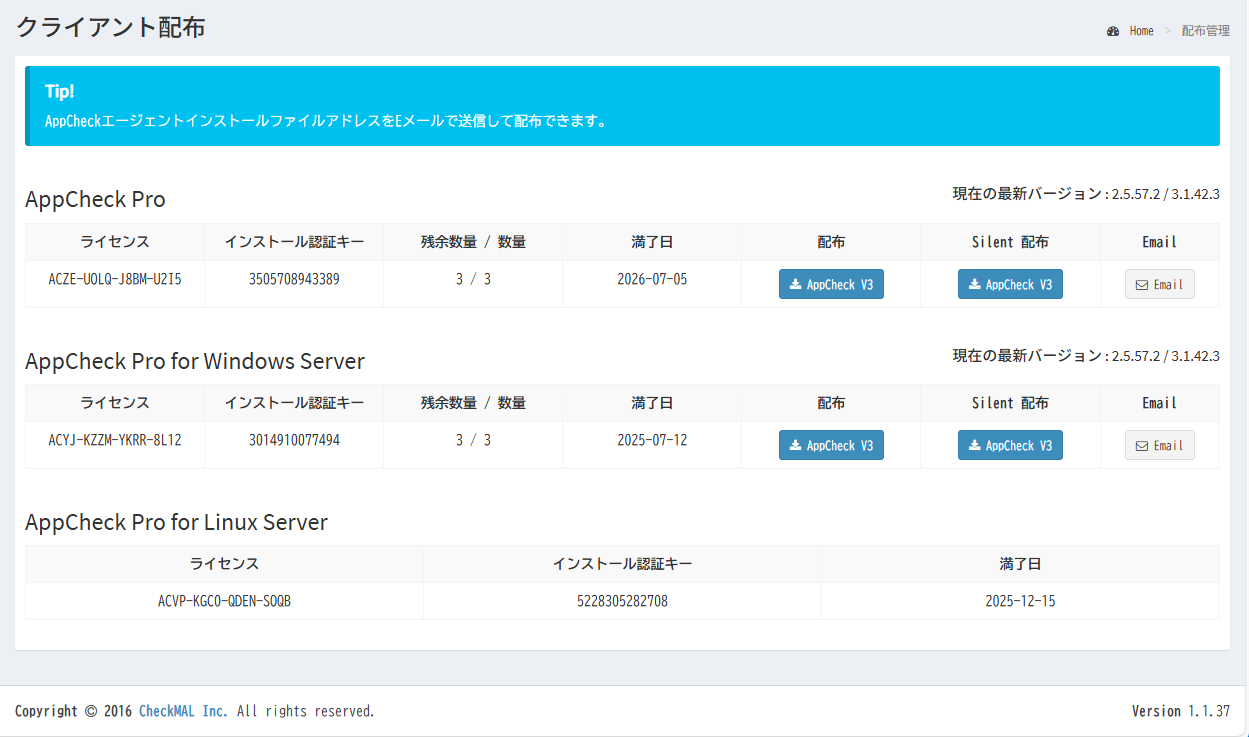Click the クライアント配布 page title
The height and width of the screenshot is (737, 1249).
point(111,27)
